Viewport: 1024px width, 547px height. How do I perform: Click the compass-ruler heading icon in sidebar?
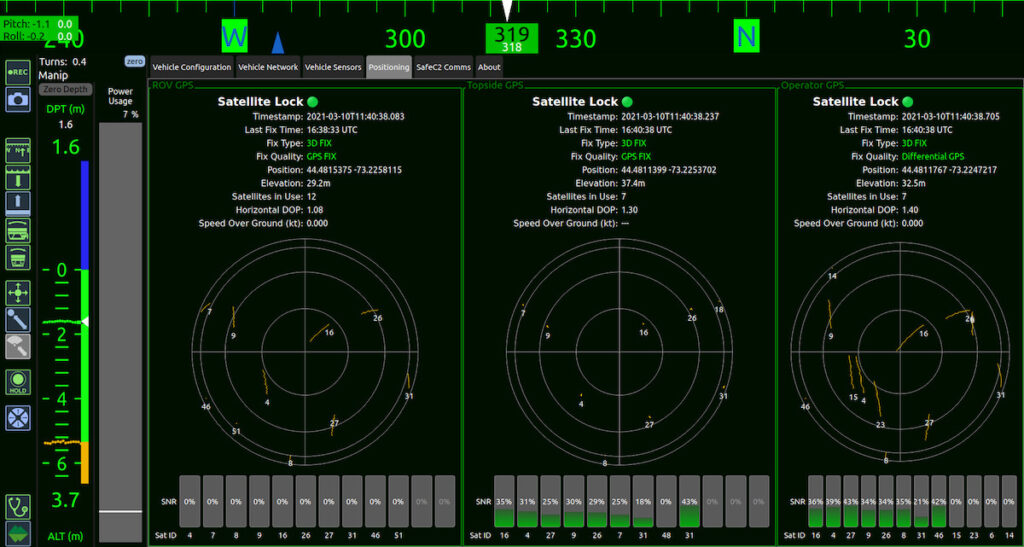(18, 149)
